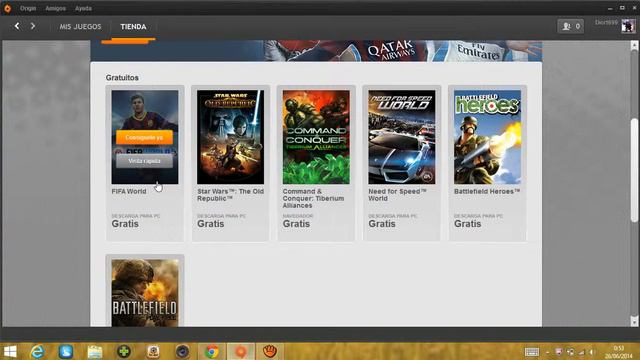Open Battlefield Heroes cover art
The width and height of the screenshot is (640, 360).
[x=488, y=137]
